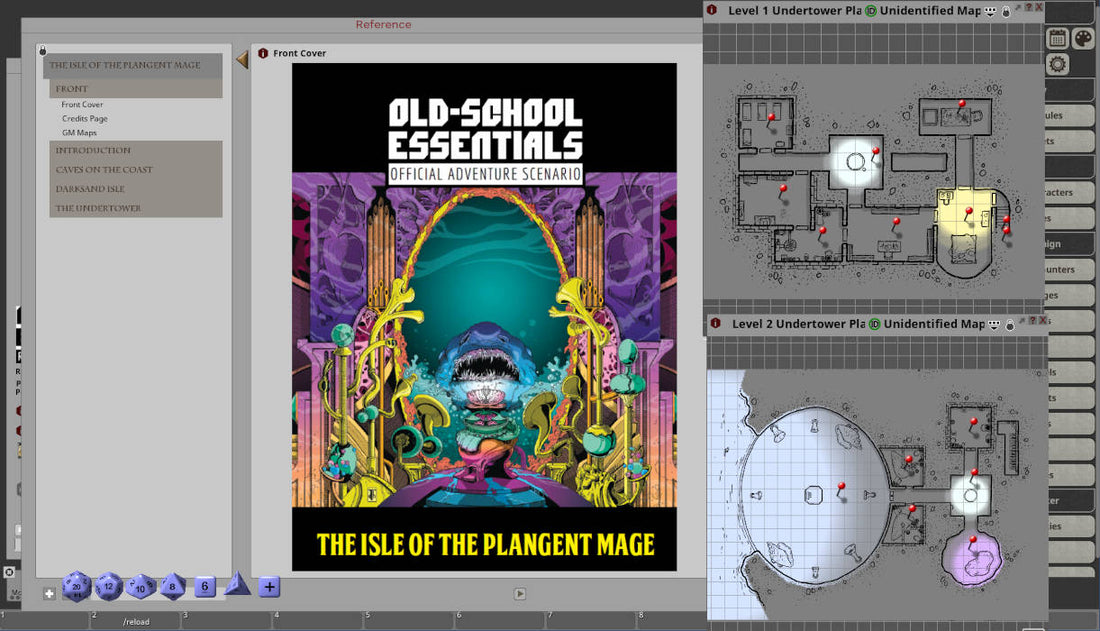Screen dimensions: 1100x631
Task: Open the color palette icon
Action: pyautogui.click(x=1083, y=38)
